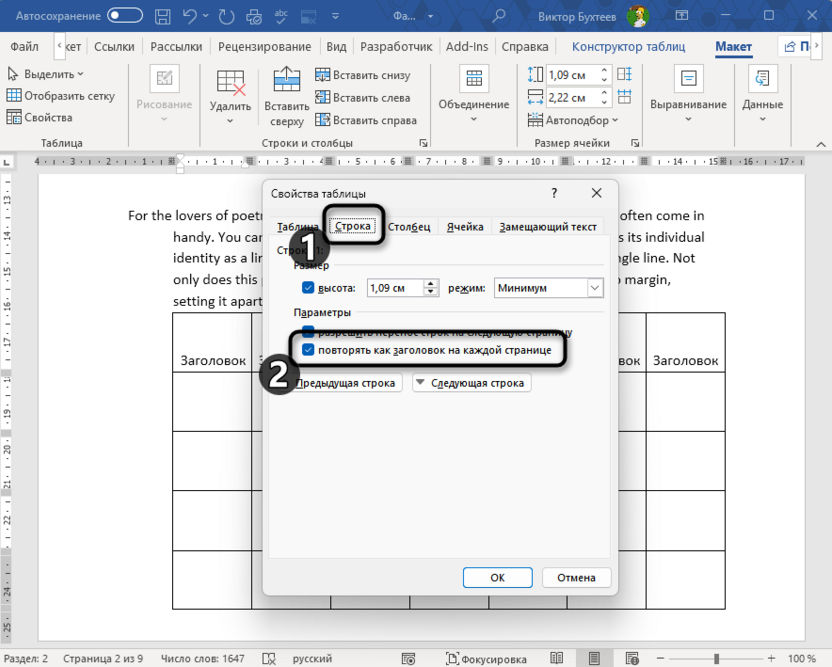Click the Delete table icon

tap(231, 83)
